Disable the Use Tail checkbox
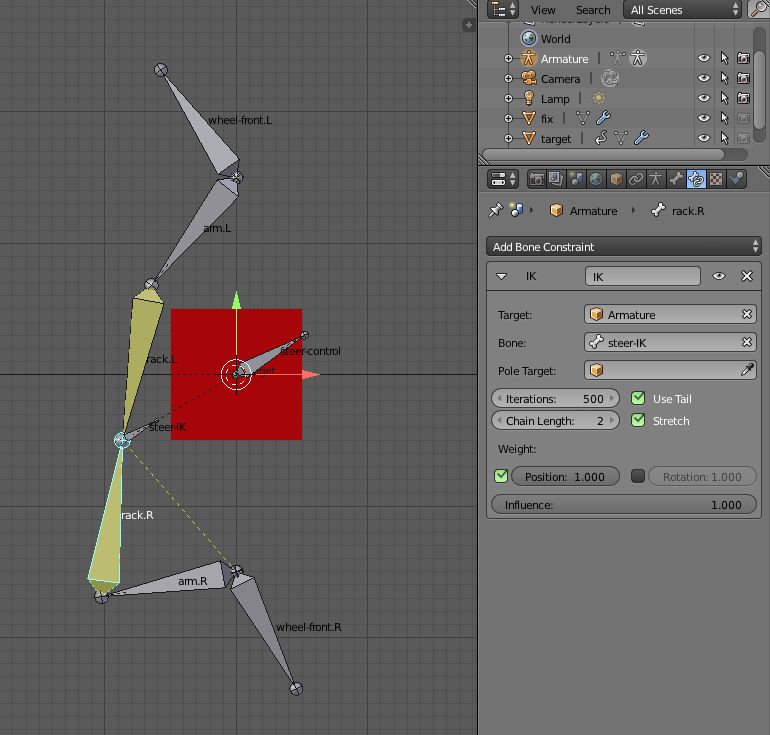Screen dimensions: 770x735 [638, 399]
